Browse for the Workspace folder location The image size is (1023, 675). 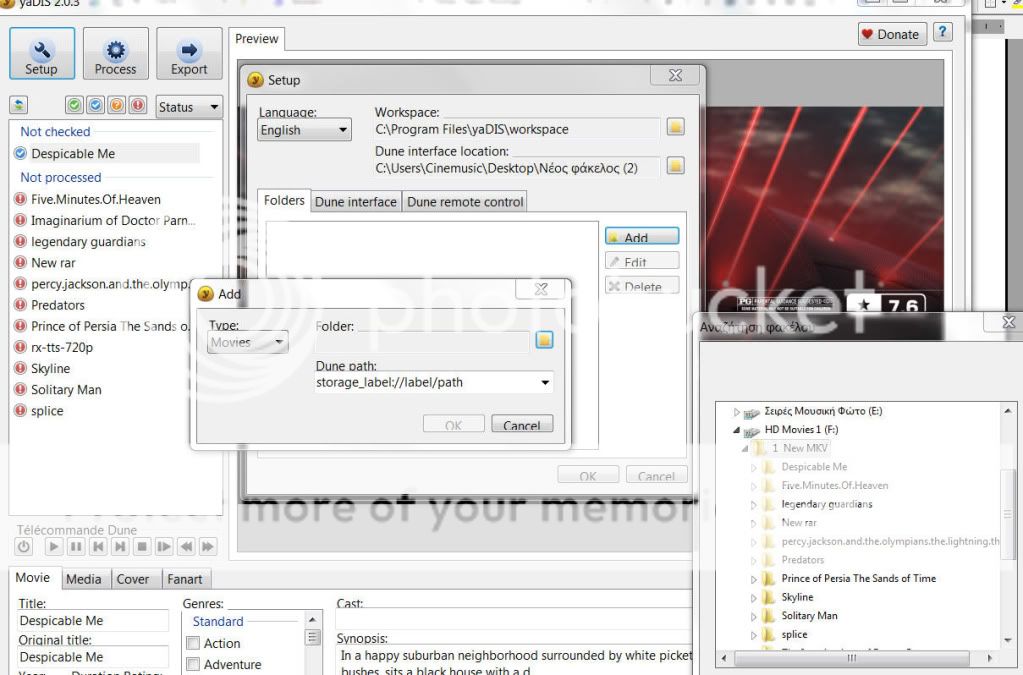(675, 128)
